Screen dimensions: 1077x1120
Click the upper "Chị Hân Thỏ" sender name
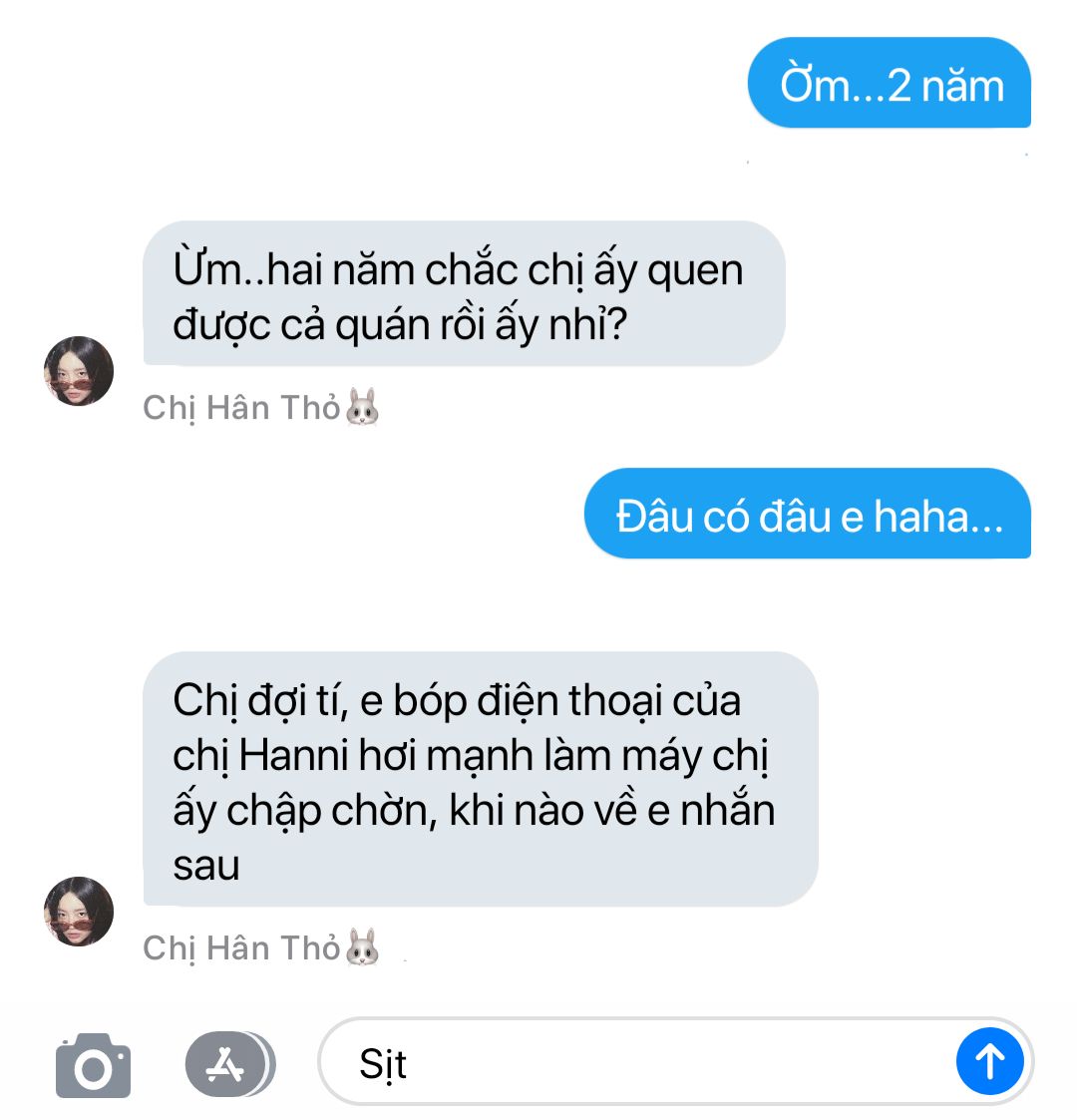[x=242, y=408]
